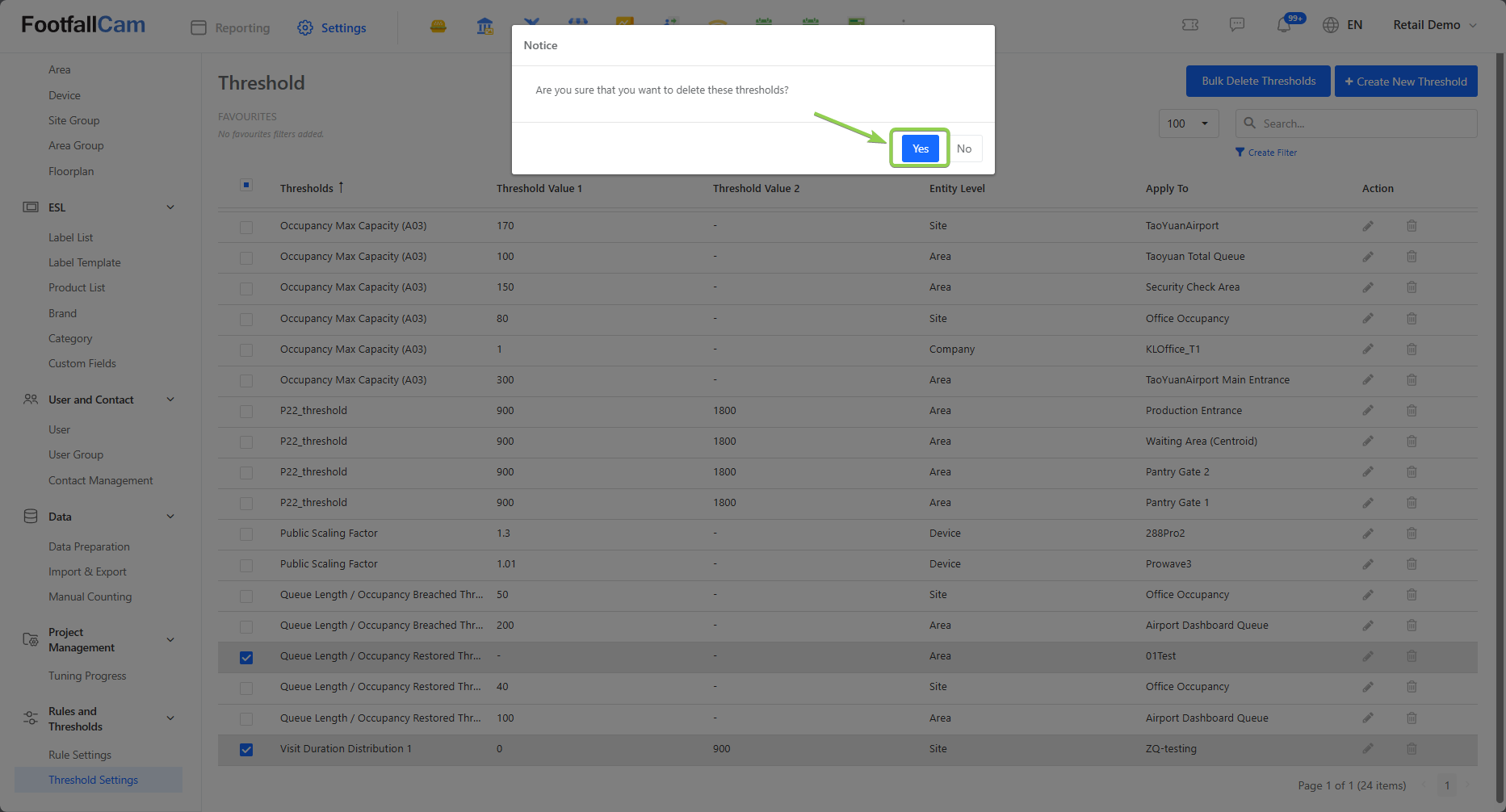Click the burger icon in top toolbar
This screenshot has height=812, width=1506.
click(438, 27)
